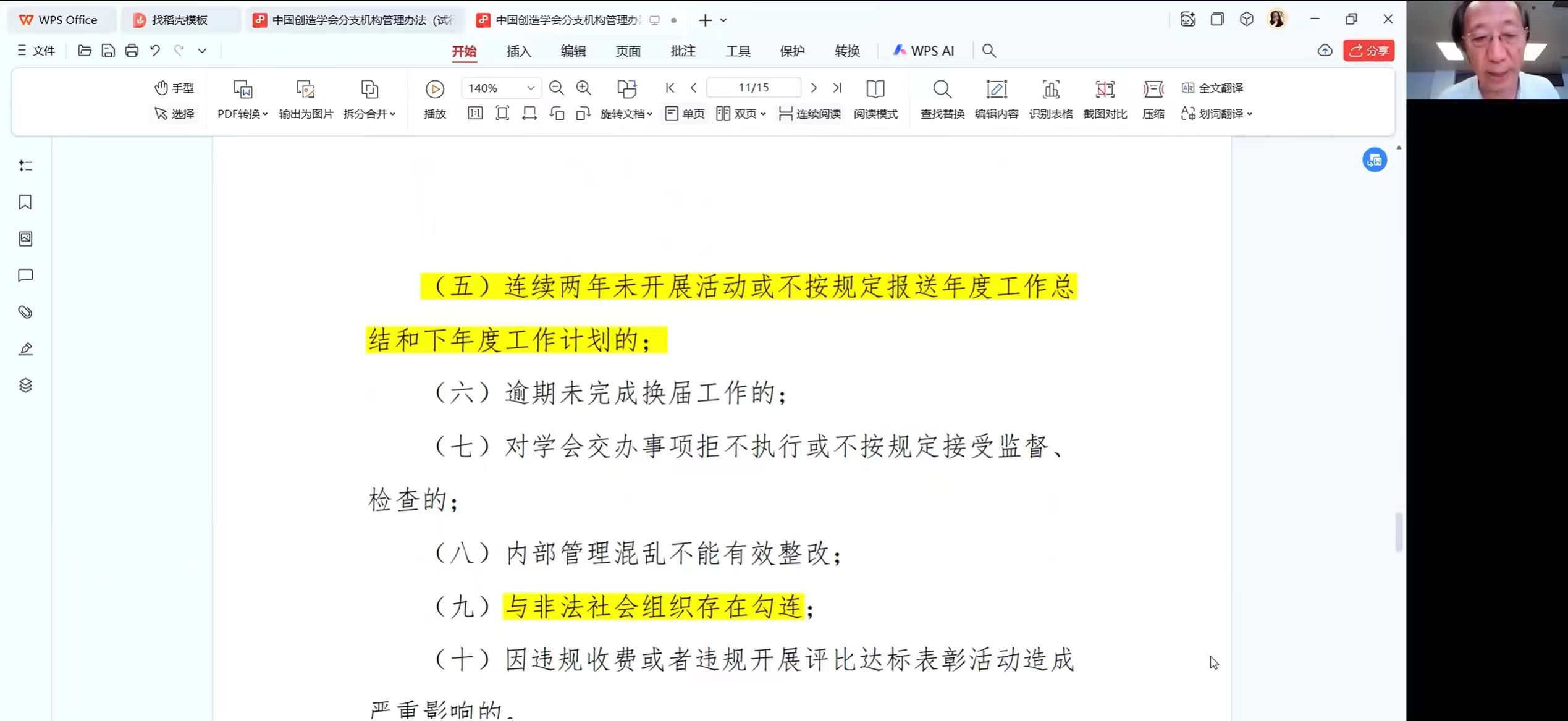Switch to the 找稻壳模板 tab
This screenshot has width=1568, height=721.
pos(179,20)
